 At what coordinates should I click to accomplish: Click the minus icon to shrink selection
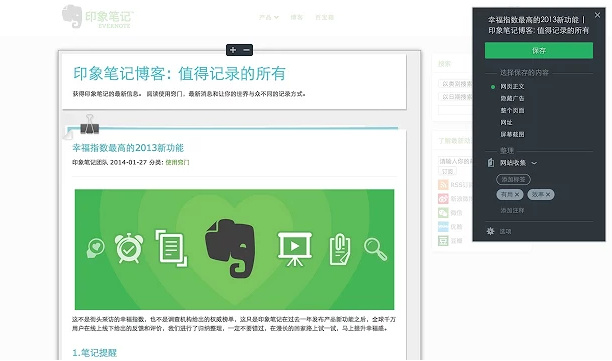(246, 50)
